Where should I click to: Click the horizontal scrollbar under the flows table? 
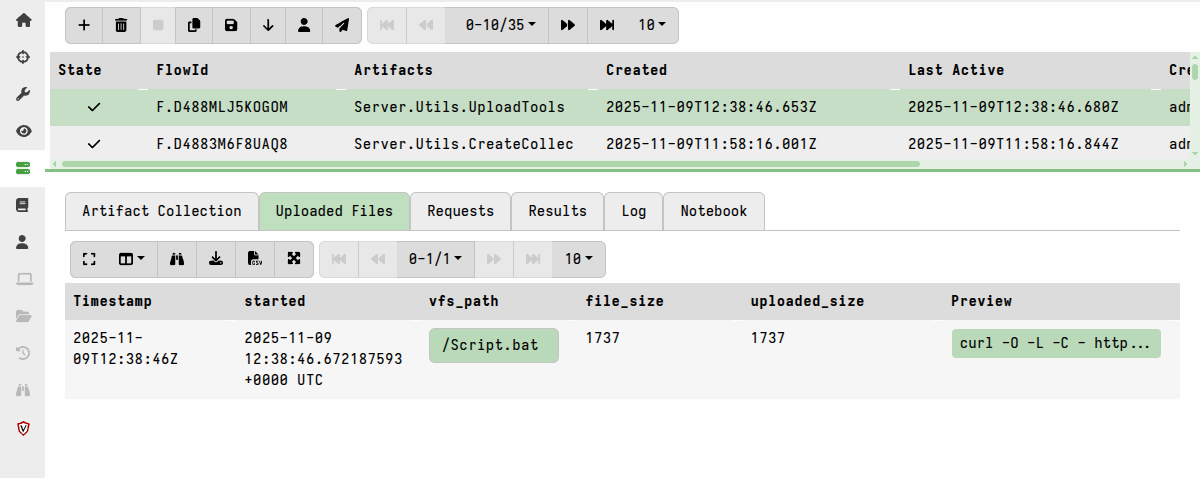click(x=490, y=163)
